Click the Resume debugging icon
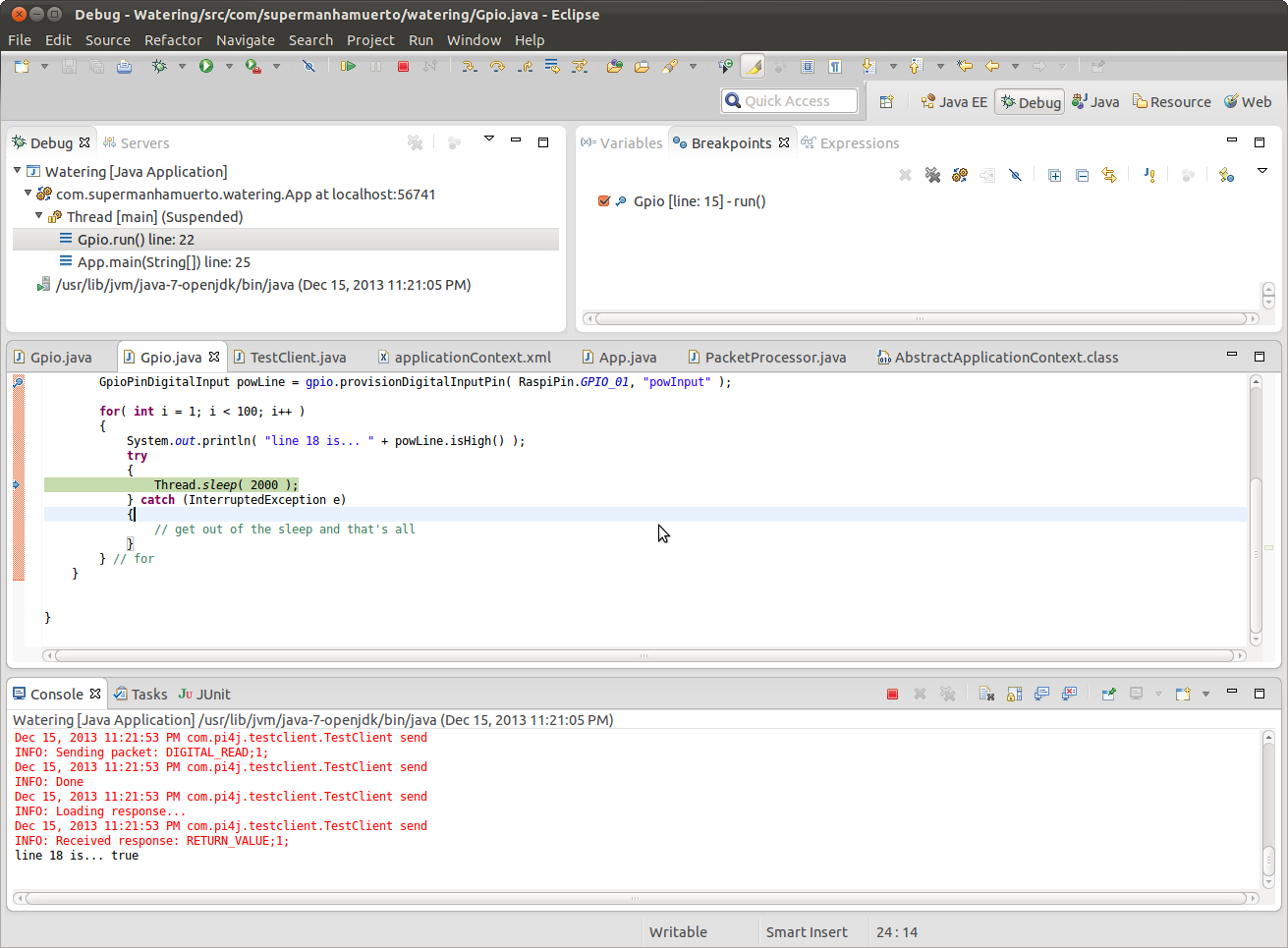Image resolution: width=1288 pixels, height=948 pixels. coord(348,66)
